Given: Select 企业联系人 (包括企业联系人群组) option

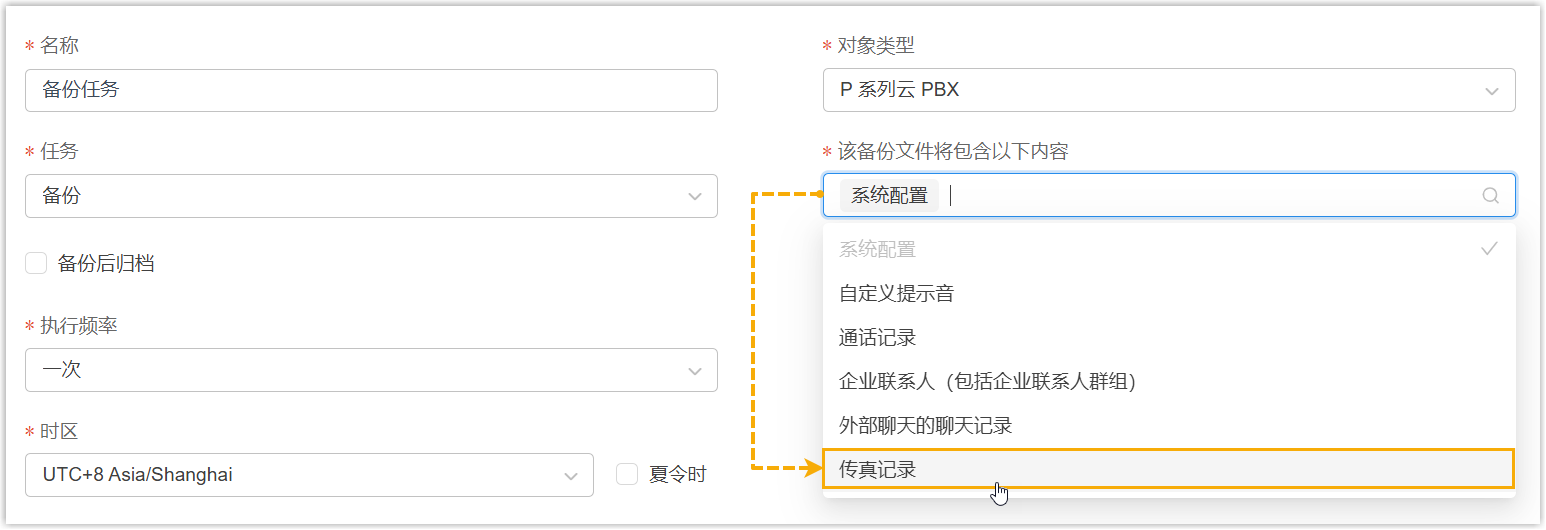Looking at the screenshot, I should (x=987, y=382).
